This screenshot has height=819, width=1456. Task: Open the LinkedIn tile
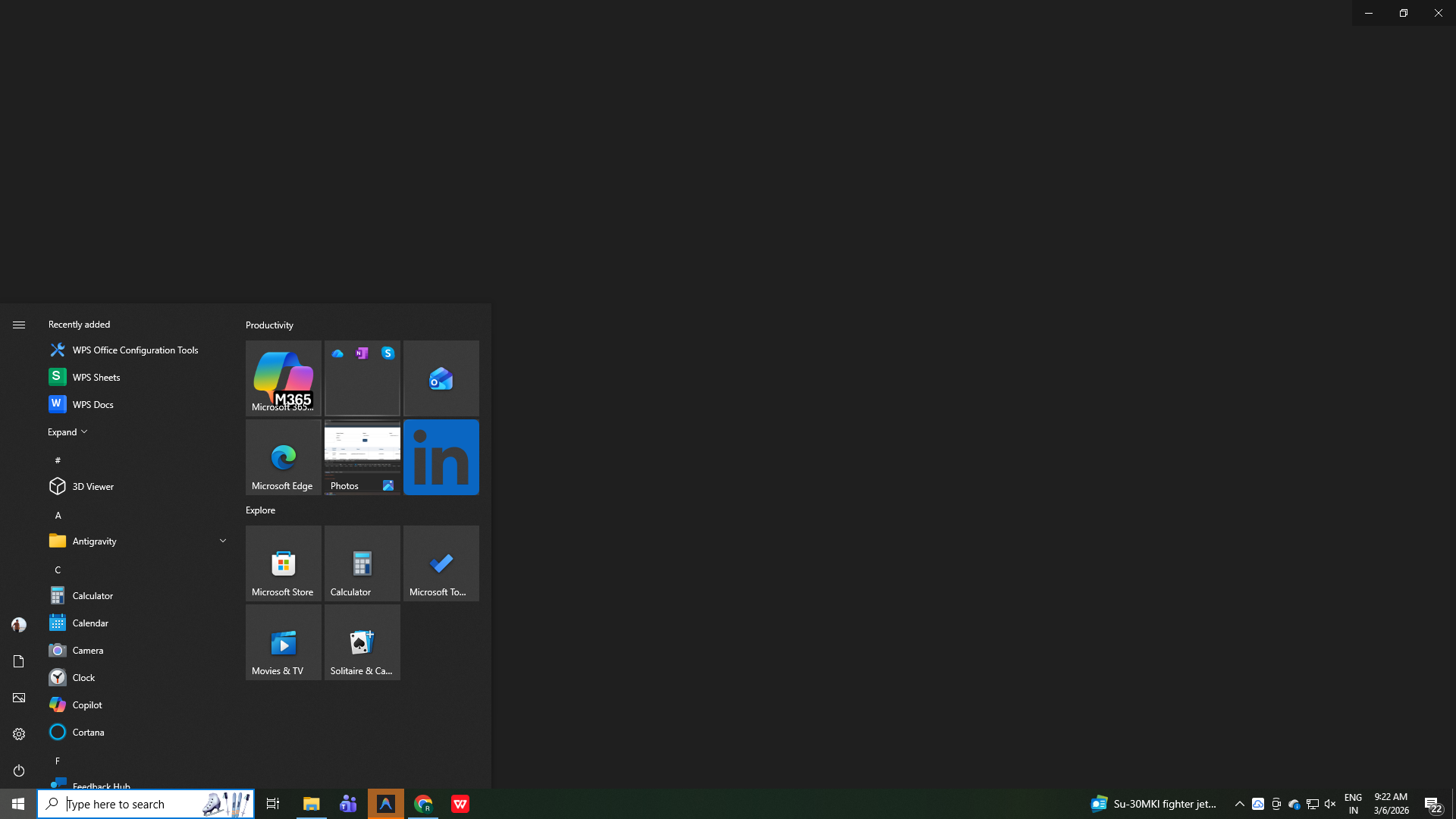click(x=441, y=457)
